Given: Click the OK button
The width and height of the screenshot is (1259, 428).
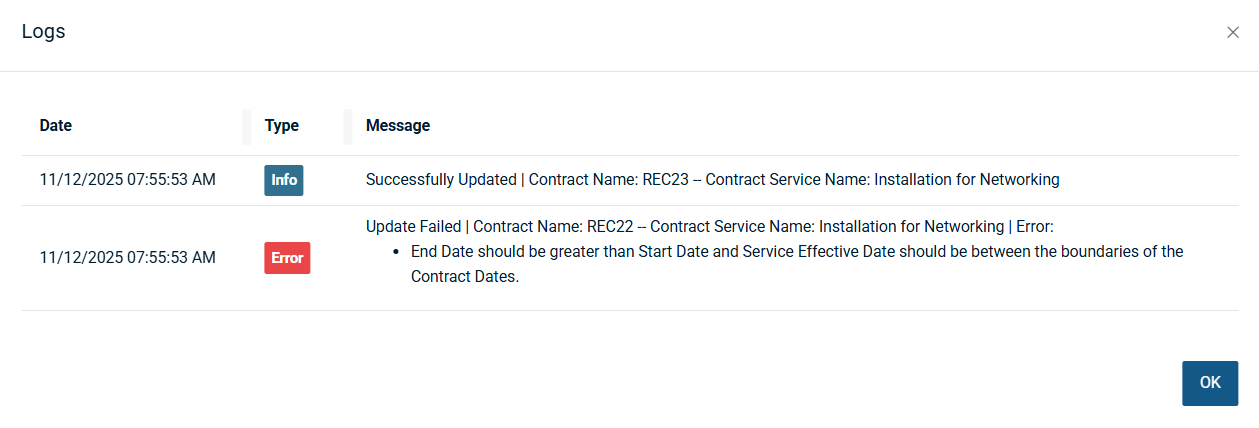Looking at the screenshot, I should pyautogui.click(x=1210, y=383).
